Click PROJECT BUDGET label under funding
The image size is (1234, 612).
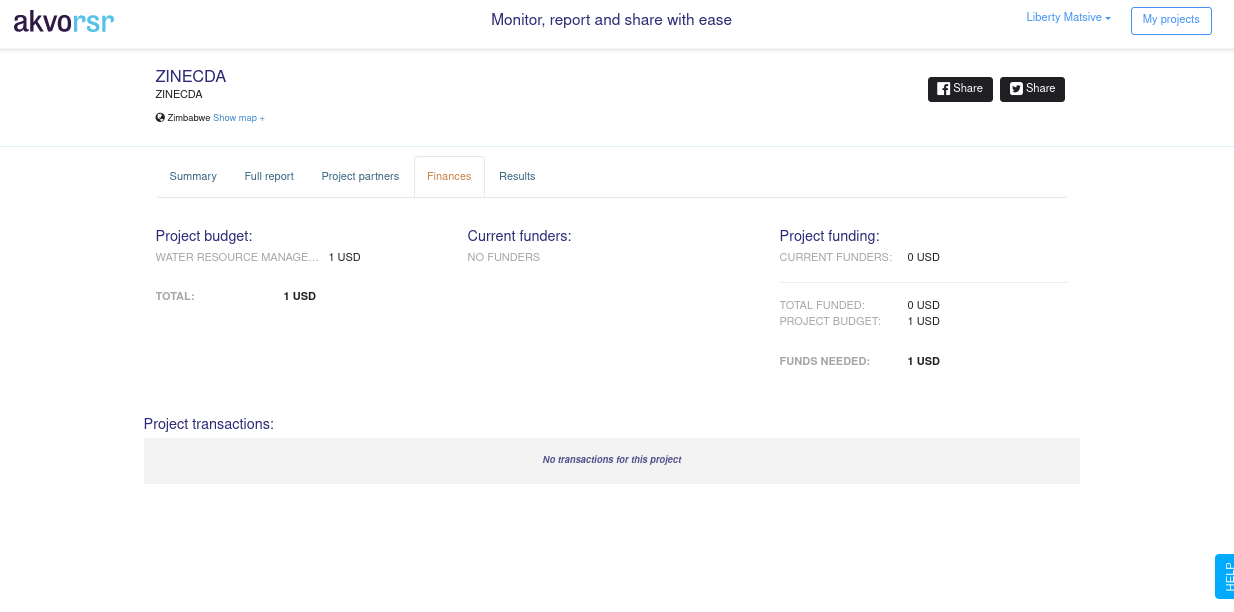pyautogui.click(x=830, y=321)
